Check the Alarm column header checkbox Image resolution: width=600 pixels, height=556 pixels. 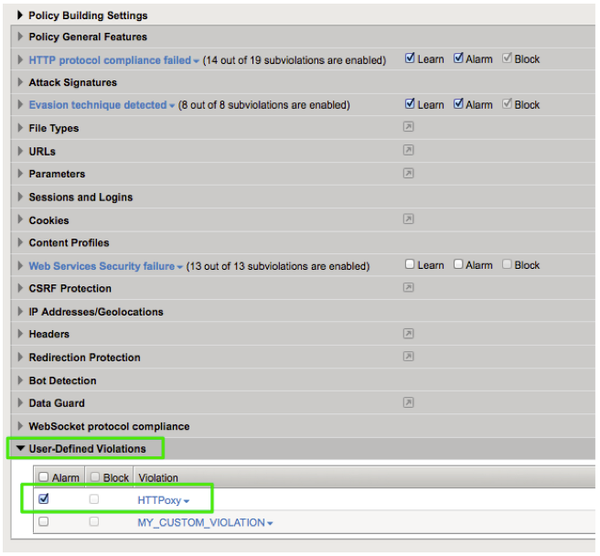click(43, 478)
